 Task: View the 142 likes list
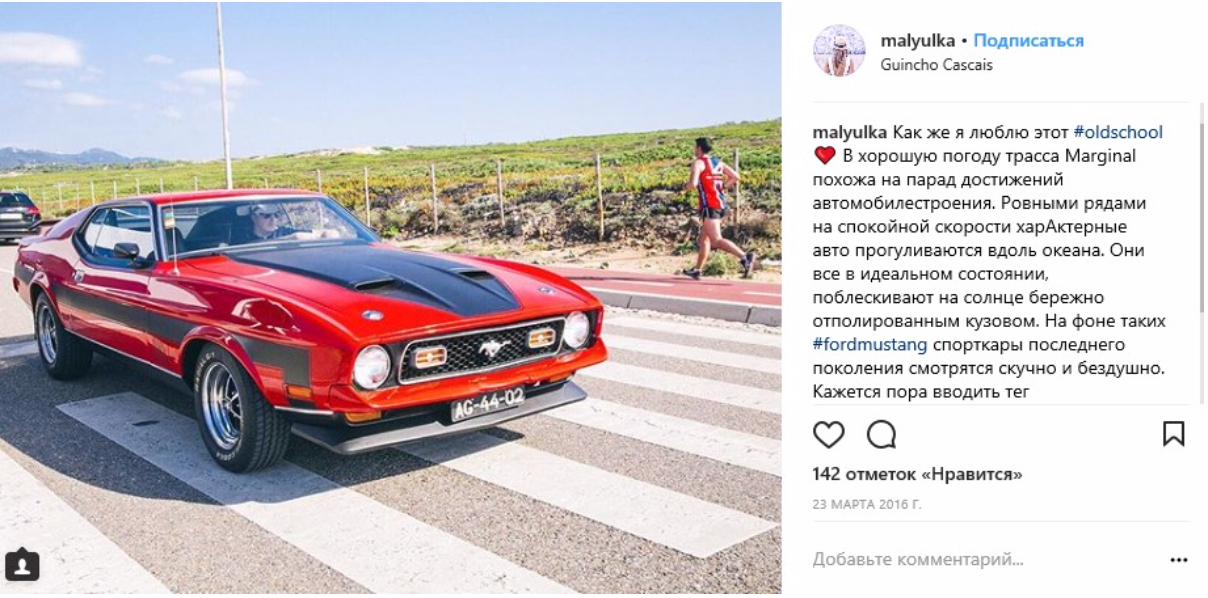click(917, 474)
